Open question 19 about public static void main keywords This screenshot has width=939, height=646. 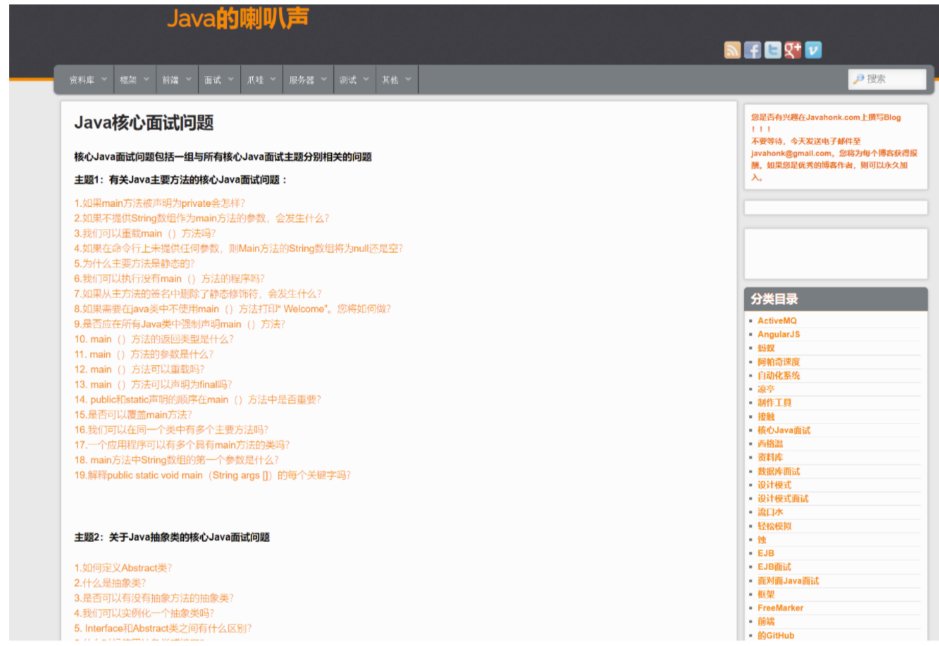click(212, 475)
